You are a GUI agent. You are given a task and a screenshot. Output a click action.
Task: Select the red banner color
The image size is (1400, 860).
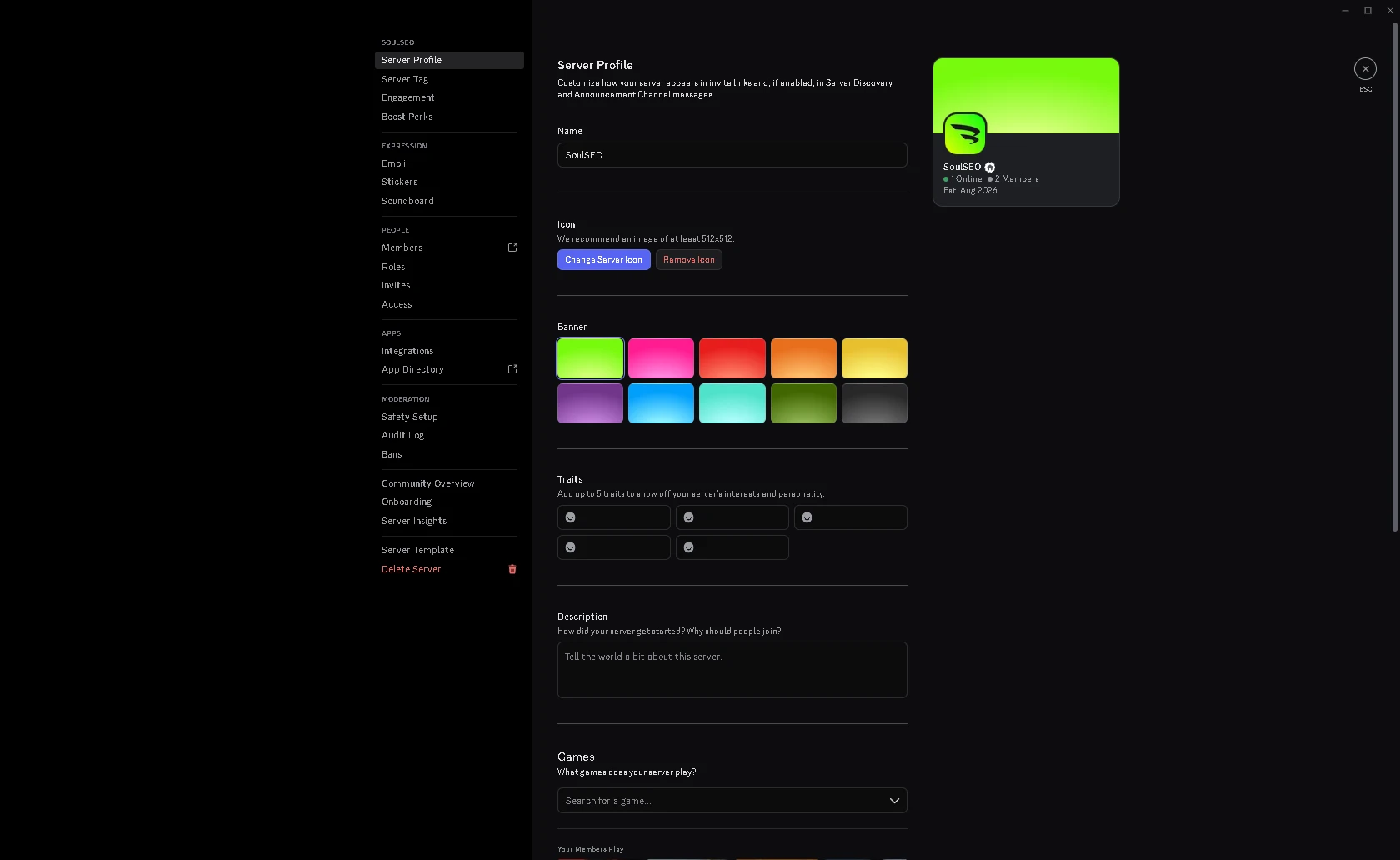point(732,358)
